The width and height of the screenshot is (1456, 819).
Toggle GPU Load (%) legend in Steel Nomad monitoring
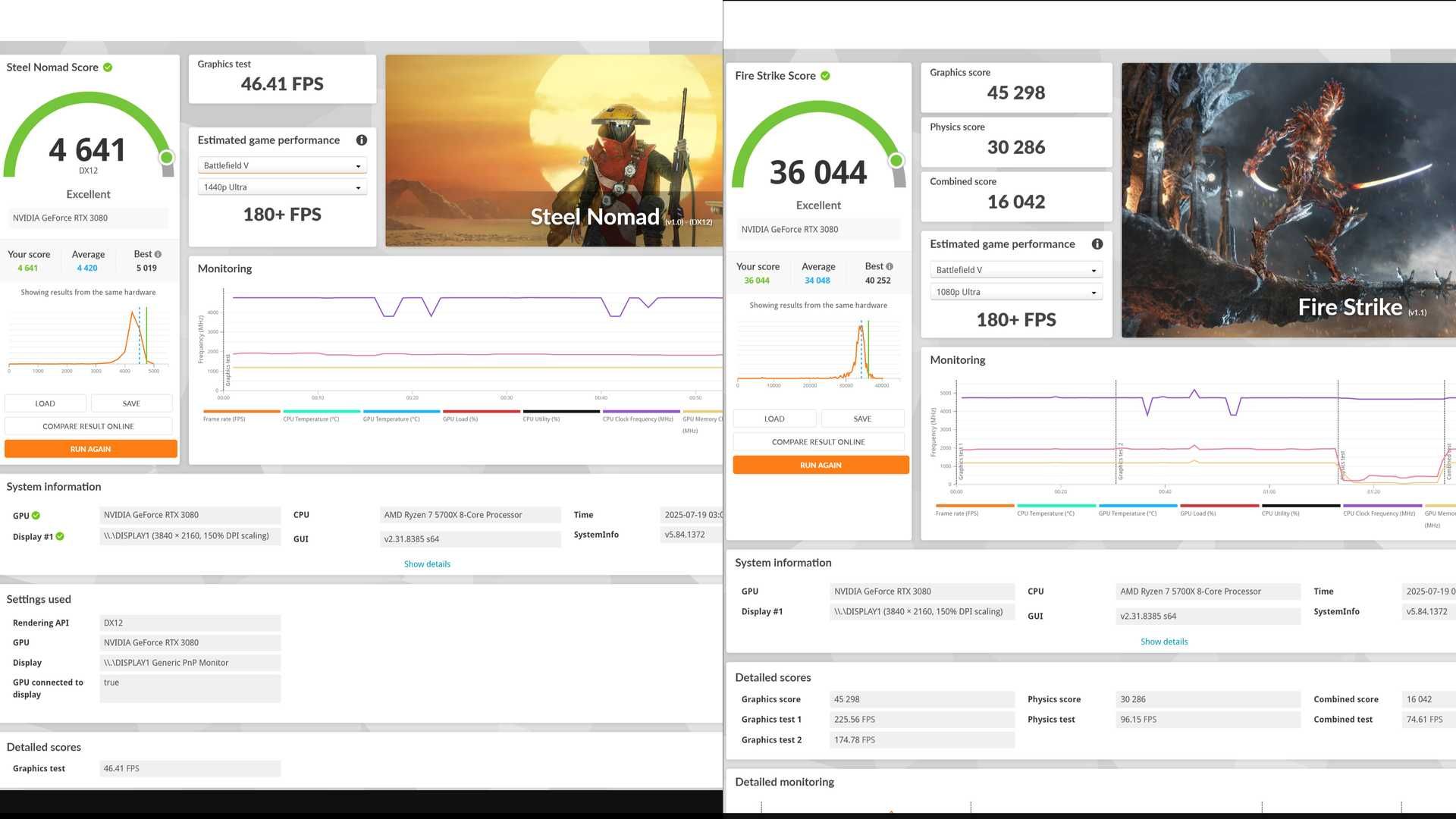click(481, 416)
